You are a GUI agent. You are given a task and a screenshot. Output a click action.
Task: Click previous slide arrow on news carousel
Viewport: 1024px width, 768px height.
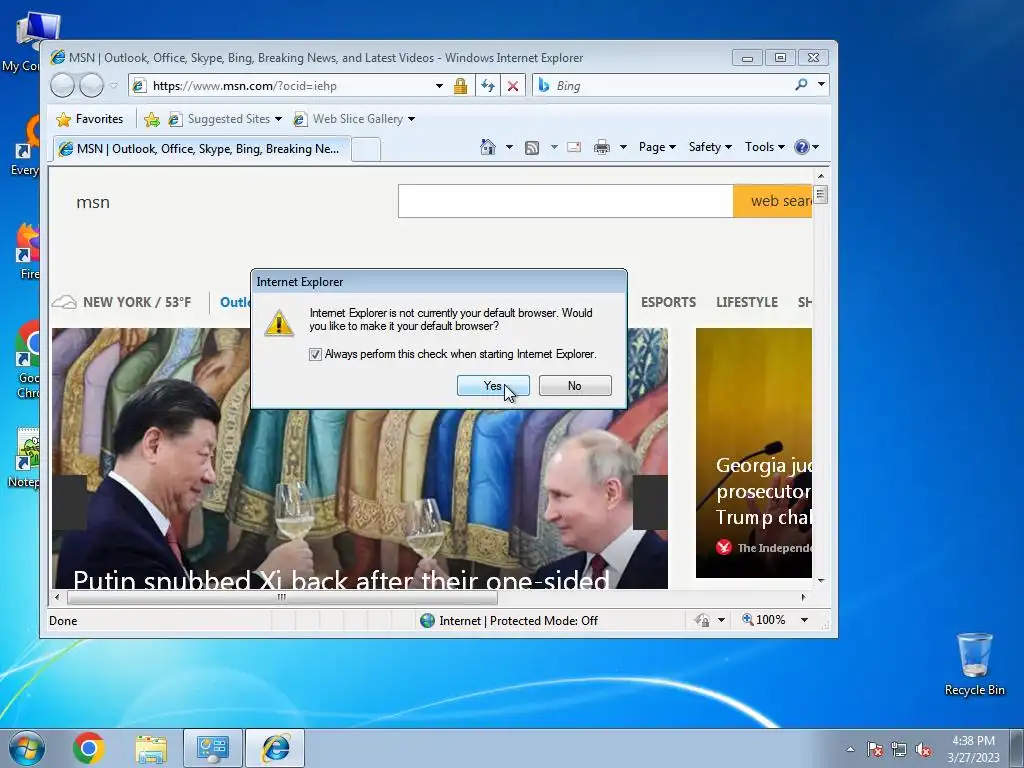tap(70, 502)
